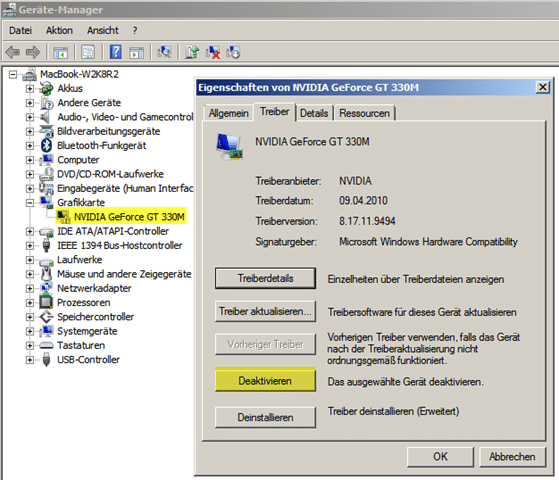Open the Datei menu
Screen dimensions: 559x480
[x=20, y=31]
